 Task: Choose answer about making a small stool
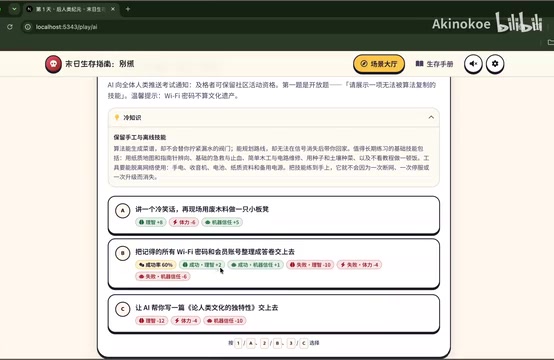(274, 215)
